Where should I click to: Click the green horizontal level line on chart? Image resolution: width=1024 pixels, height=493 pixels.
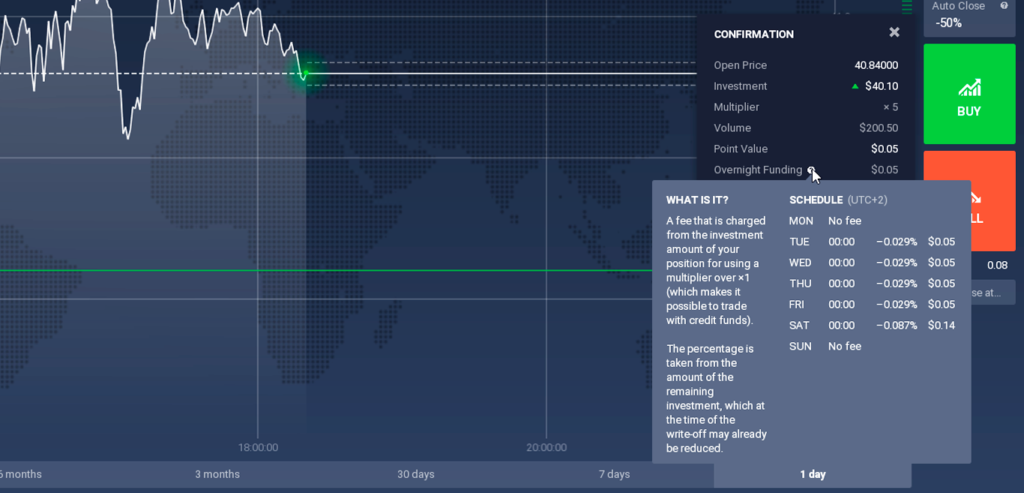(327, 270)
